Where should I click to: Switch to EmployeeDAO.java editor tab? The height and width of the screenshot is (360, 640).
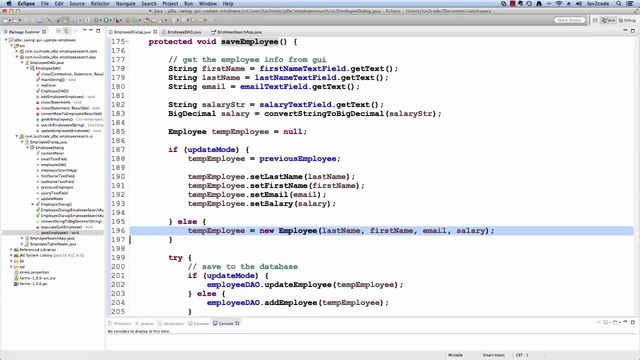tap(184, 32)
